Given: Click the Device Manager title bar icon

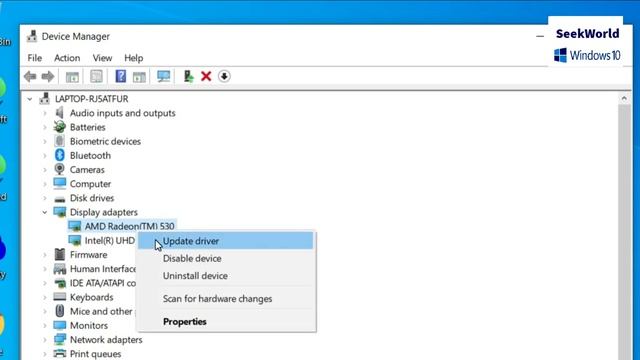Looking at the screenshot, I should pyautogui.click(x=32, y=36).
